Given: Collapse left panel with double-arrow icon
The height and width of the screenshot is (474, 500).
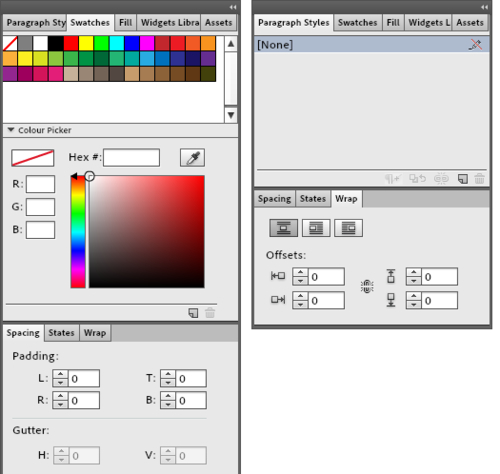Looking at the screenshot, I should tap(233, 7).
